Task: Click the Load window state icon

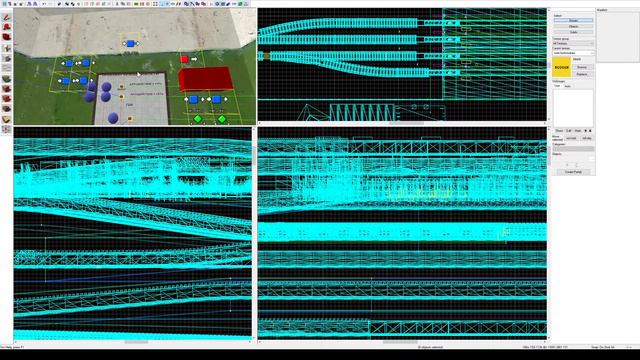Action: pyautogui.click(x=29, y=4)
